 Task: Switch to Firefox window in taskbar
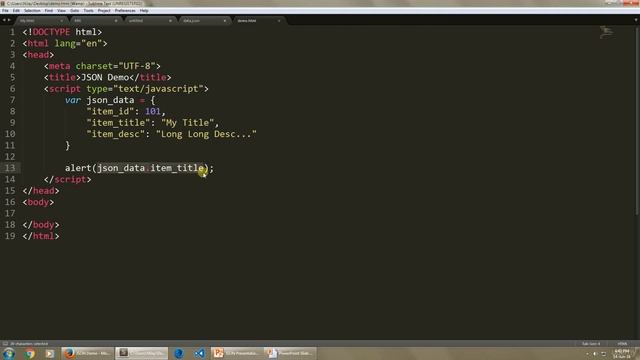pos(87,353)
